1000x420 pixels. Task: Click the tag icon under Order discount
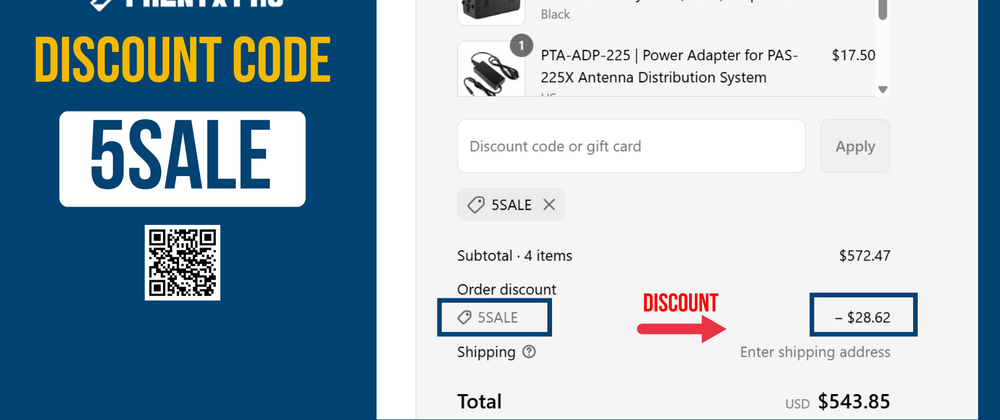464,318
